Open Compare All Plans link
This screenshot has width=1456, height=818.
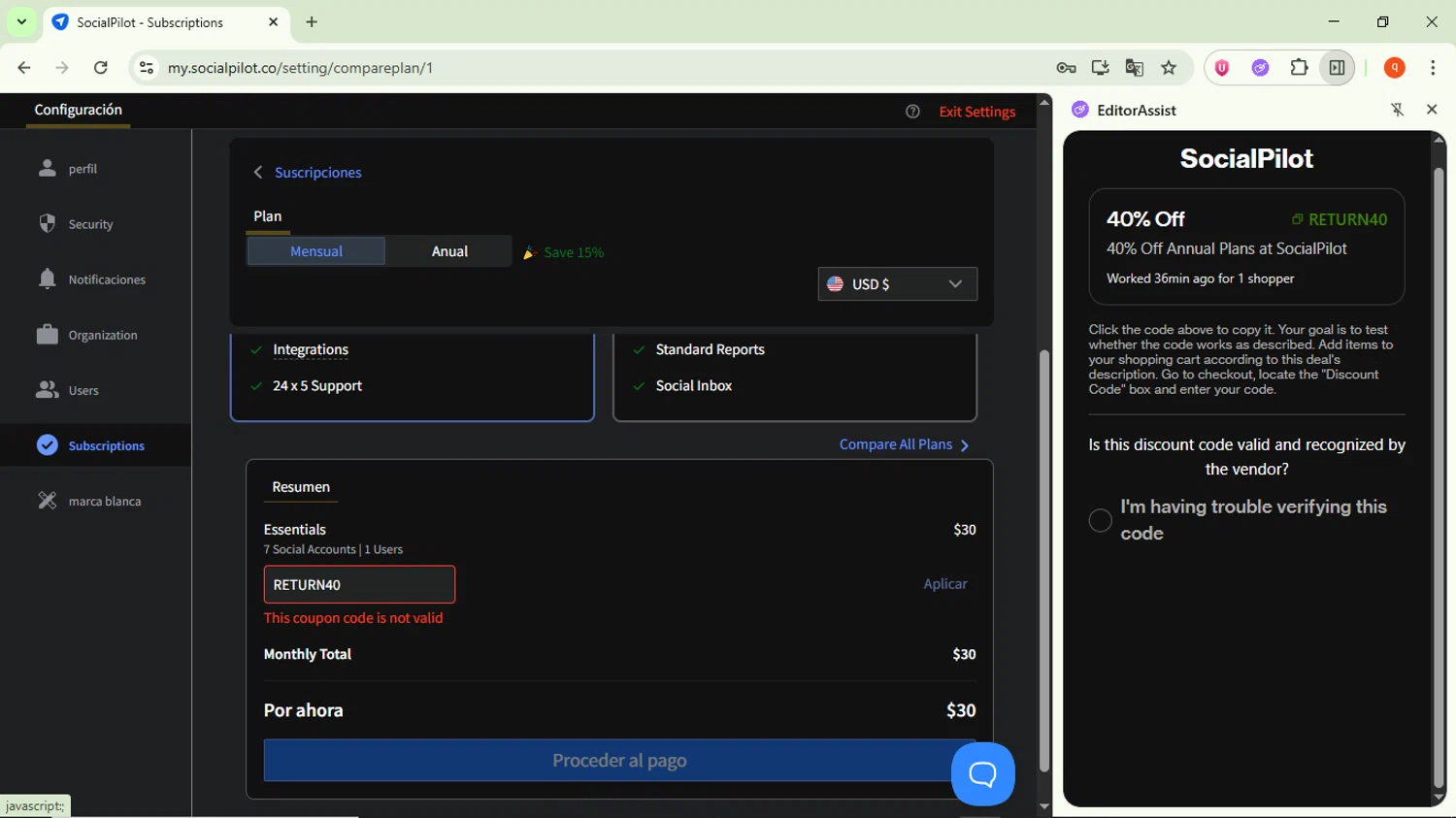[x=904, y=444]
